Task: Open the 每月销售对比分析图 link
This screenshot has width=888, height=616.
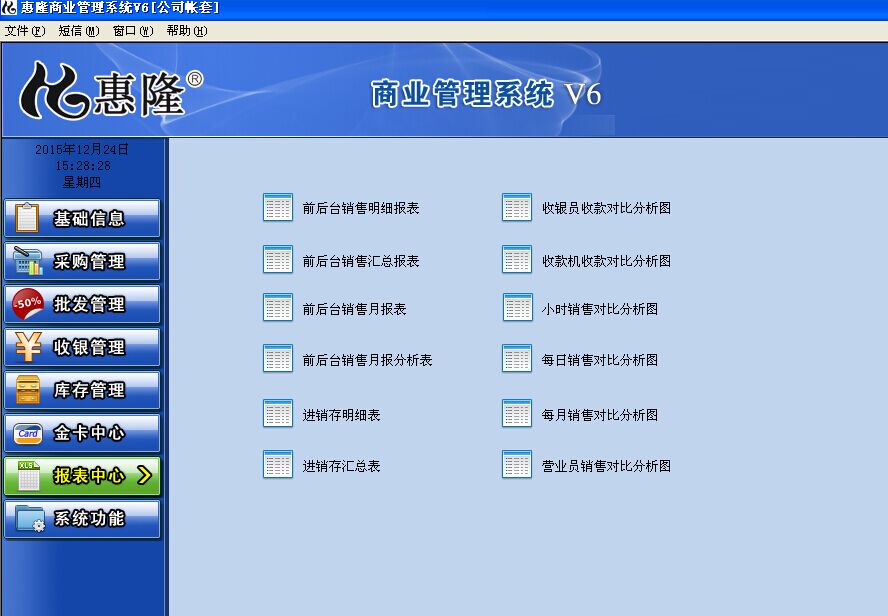Action: [x=600, y=415]
